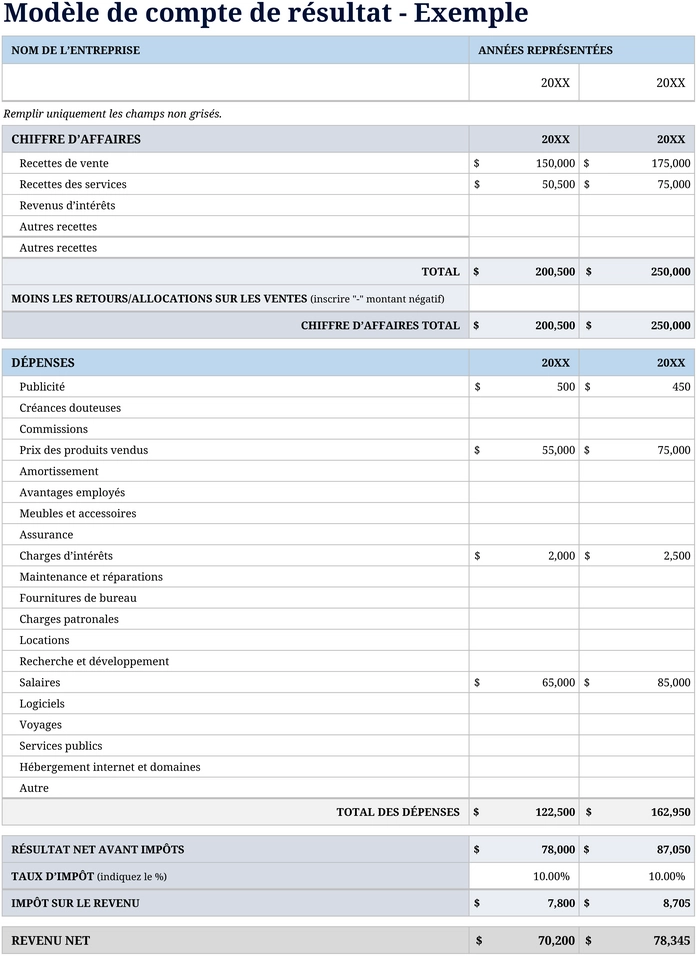Select the CHIFFRE D'AFFAIRES TOTAL label

click(380, 326)
